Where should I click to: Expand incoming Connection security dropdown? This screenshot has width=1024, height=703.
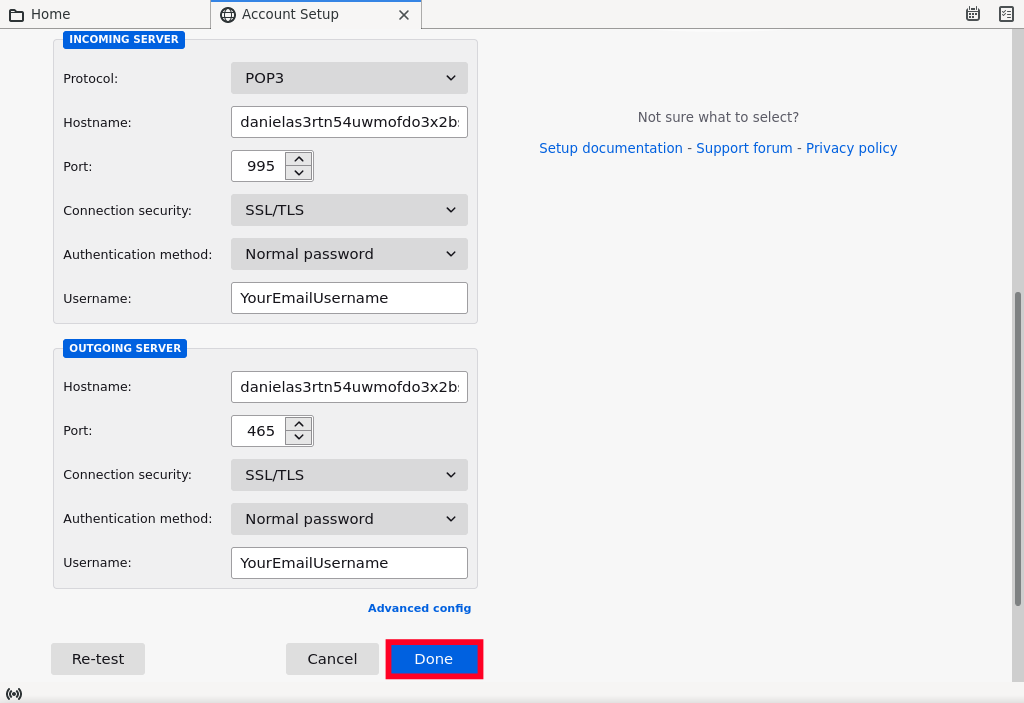click(349, 210)
